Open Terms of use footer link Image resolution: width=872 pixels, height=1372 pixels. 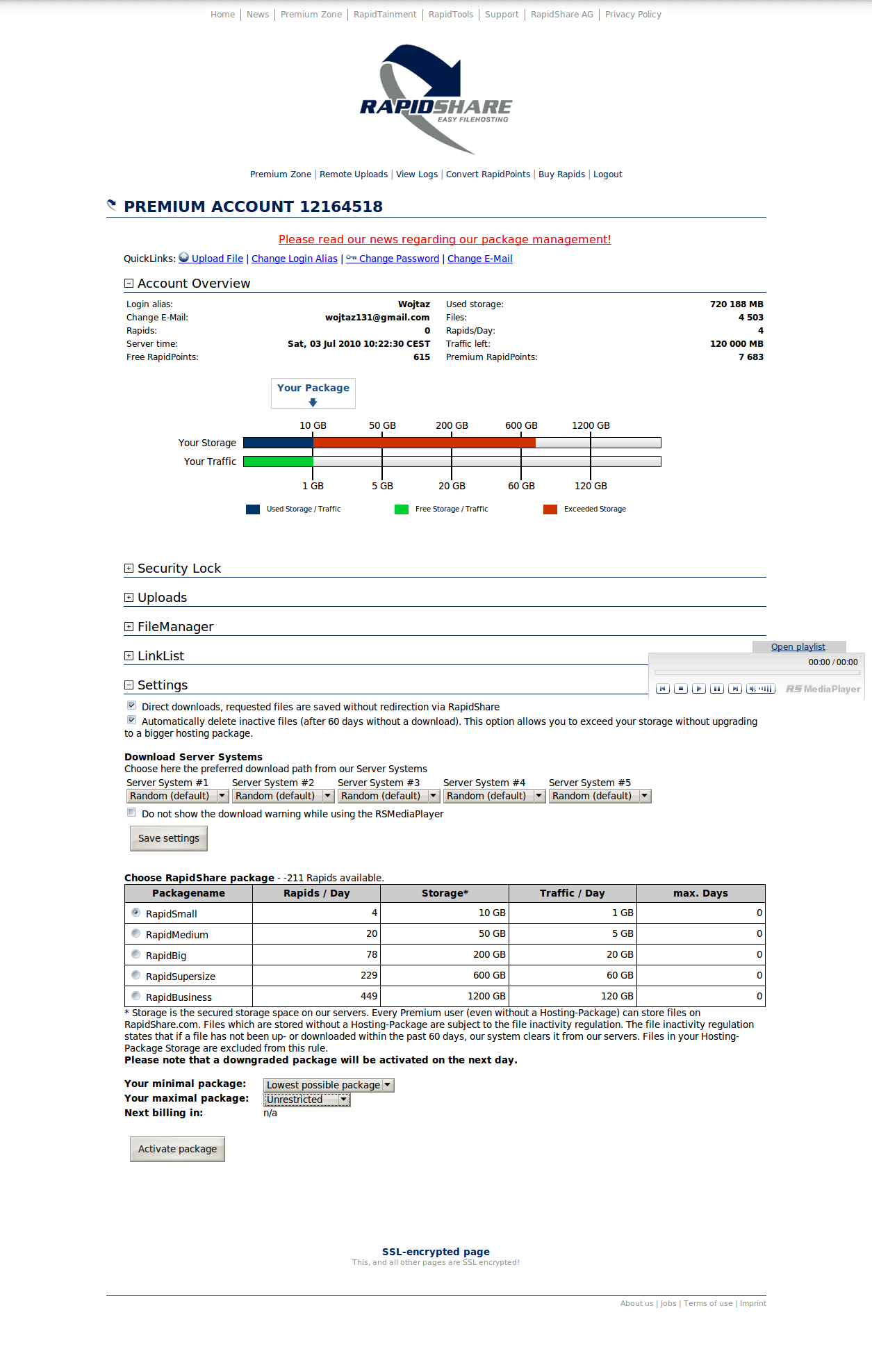[708, 1303]
